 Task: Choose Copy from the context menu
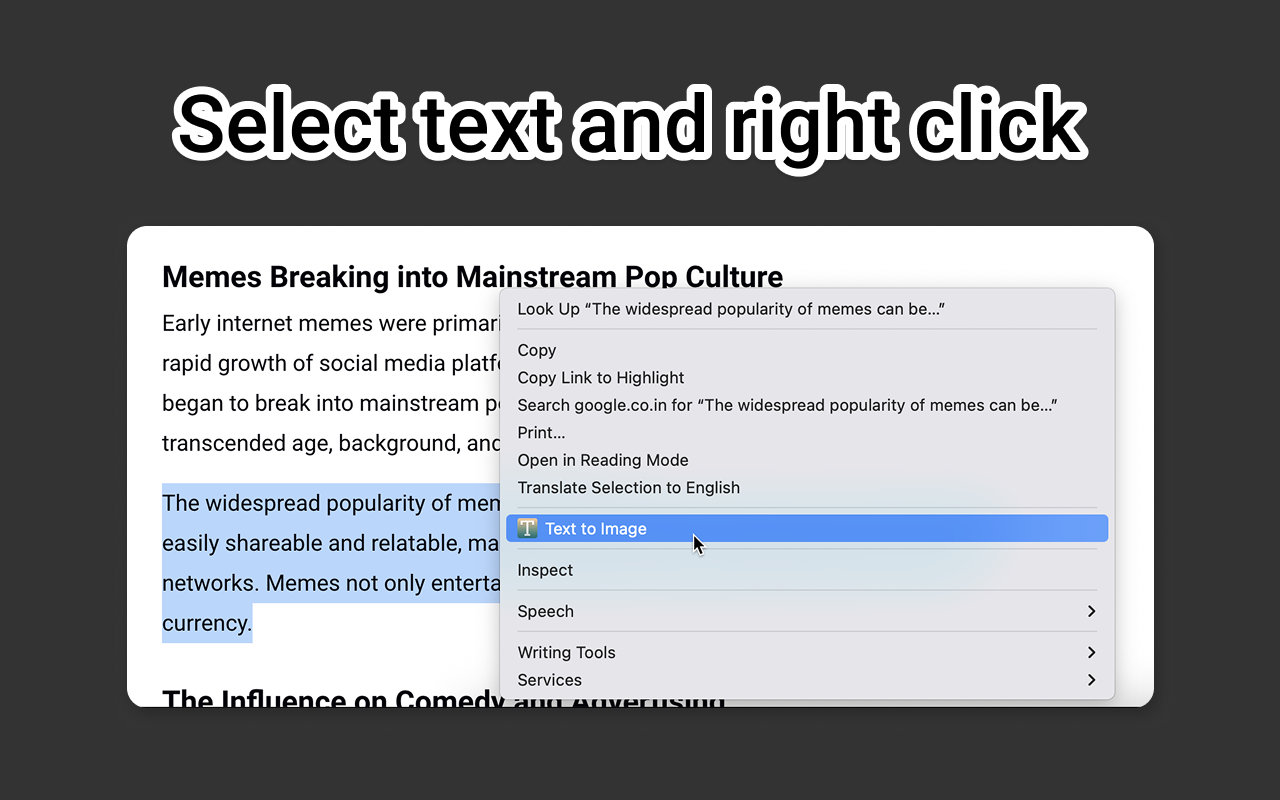pos(536,350)
